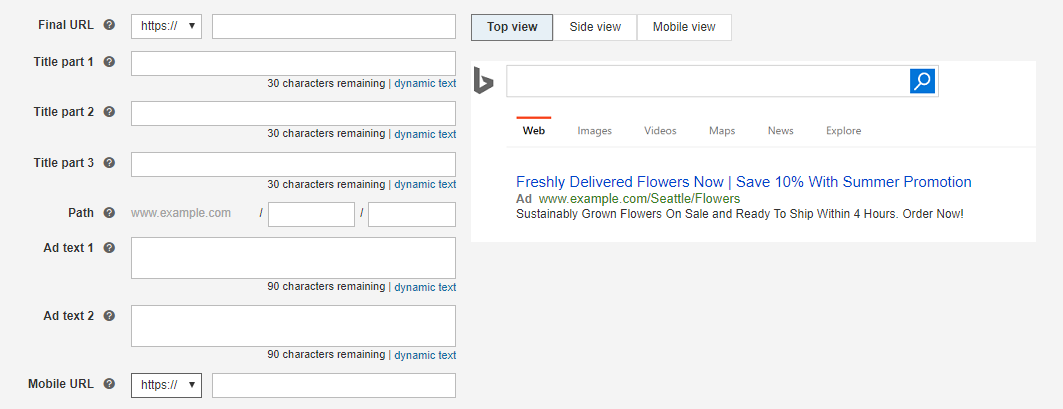Focus the Title part 1 field
The image size is (1063, 409).
point(293,63)
